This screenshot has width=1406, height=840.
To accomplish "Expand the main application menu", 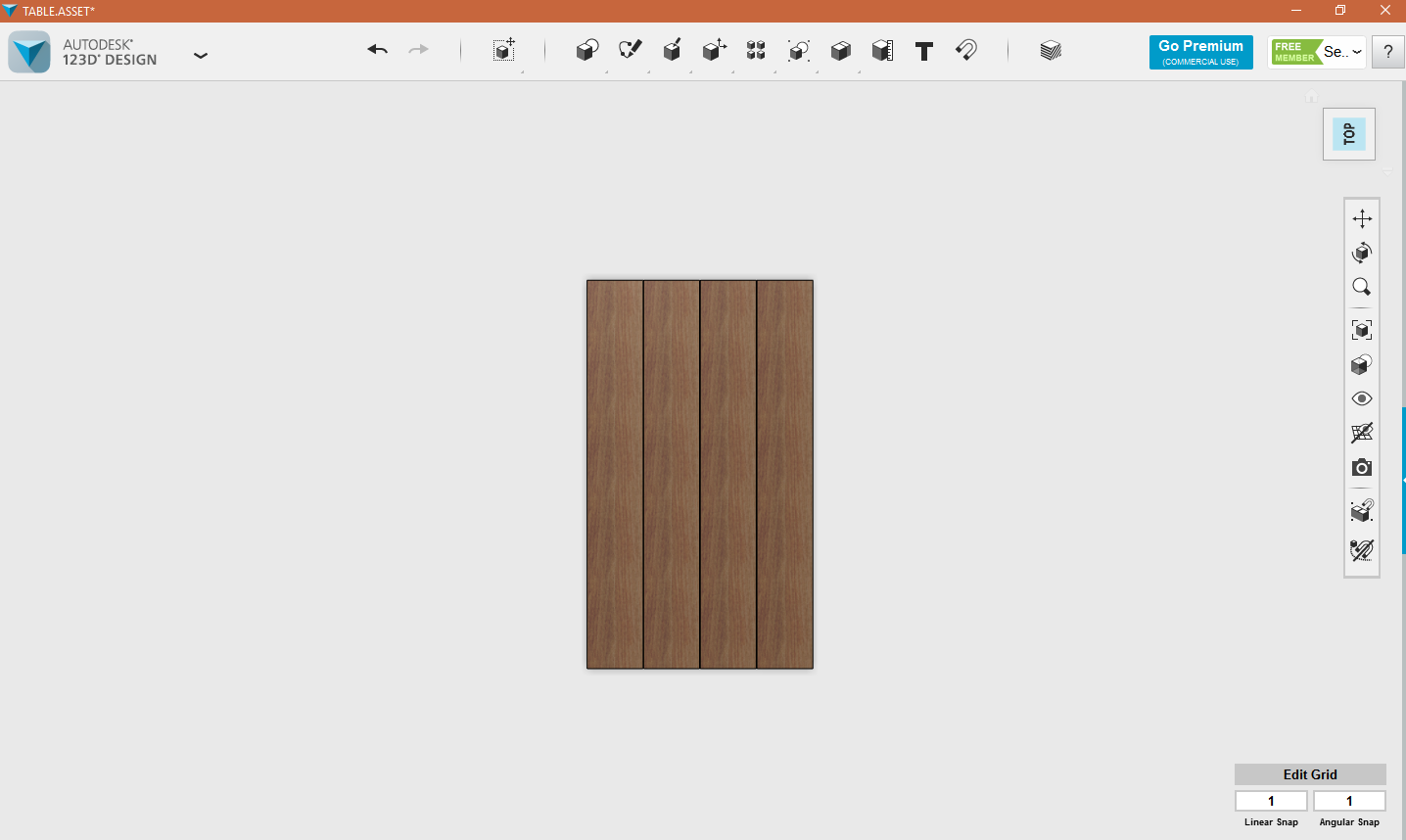I will 201,56.
